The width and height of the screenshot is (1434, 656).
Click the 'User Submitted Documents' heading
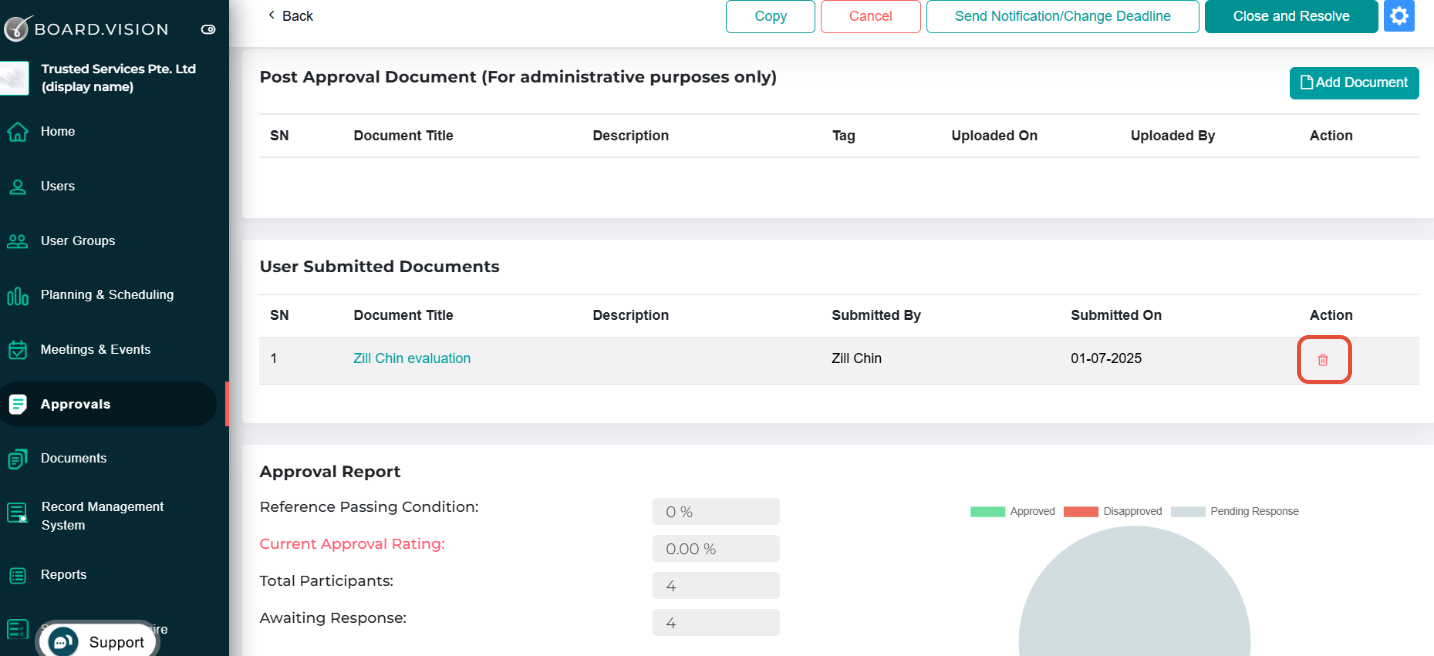[x=379, y=267]
